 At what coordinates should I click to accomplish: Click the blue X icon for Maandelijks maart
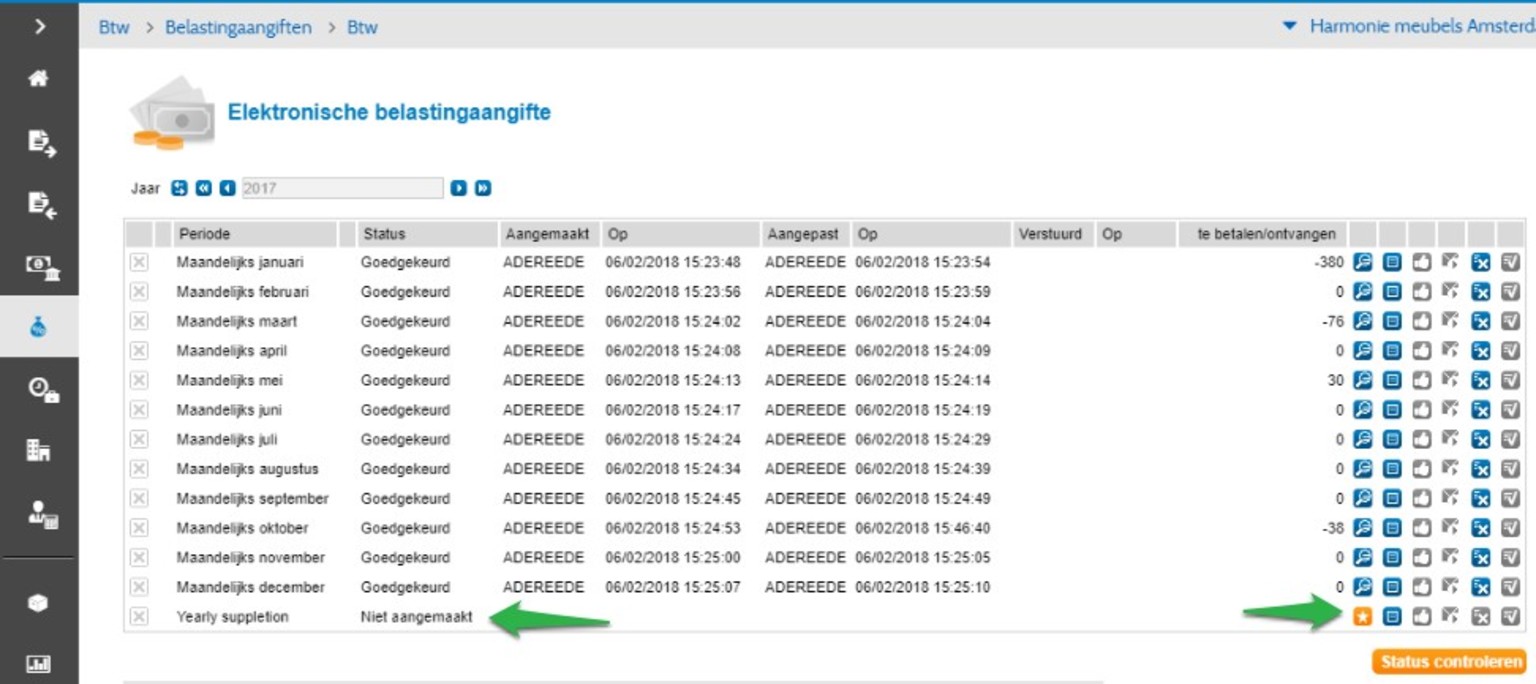tap(1481, 322)
